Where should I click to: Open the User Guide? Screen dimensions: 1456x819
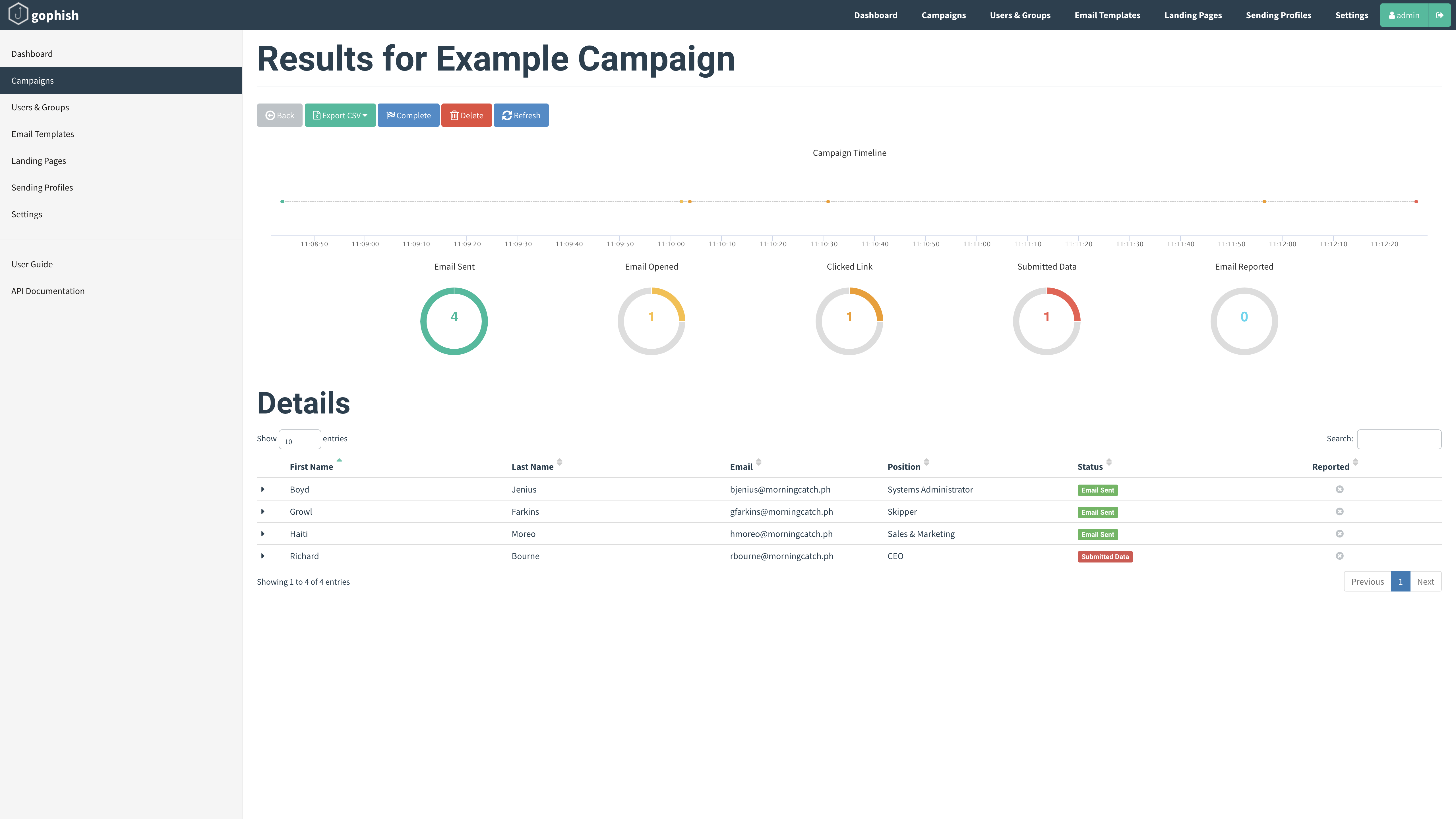(32, 264)
